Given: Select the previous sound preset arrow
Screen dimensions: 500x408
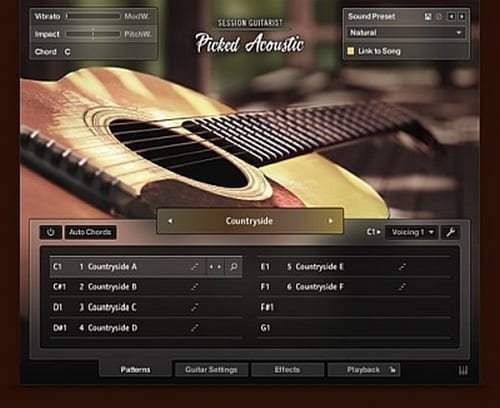Looking at the screenshot, I should coord(451,16).
